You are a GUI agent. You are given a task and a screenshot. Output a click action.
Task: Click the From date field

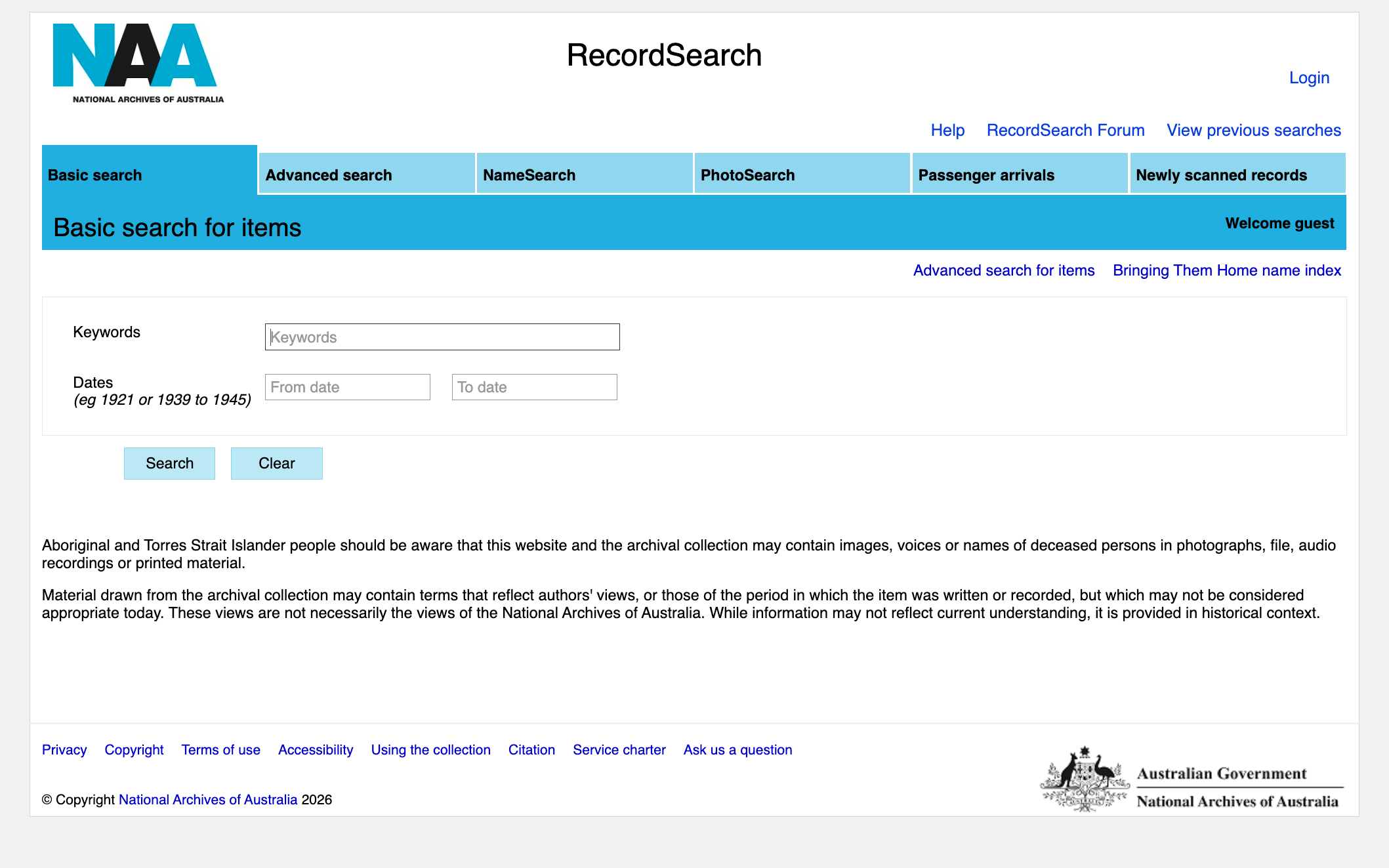coord(348,387)
